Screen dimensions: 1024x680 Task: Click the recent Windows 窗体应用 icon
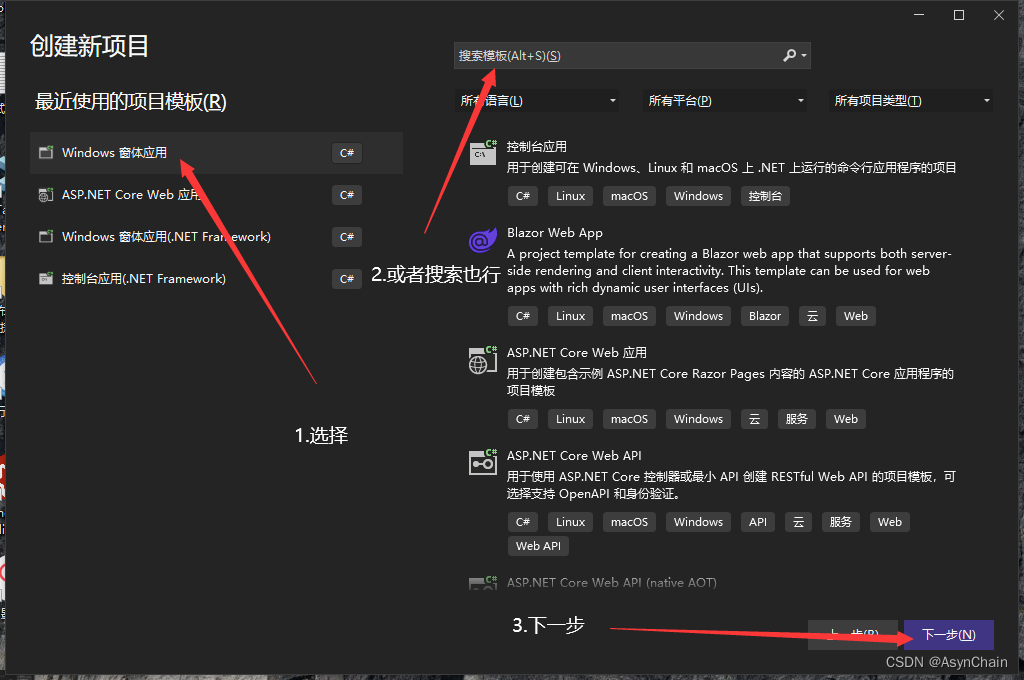click(46, 153)
